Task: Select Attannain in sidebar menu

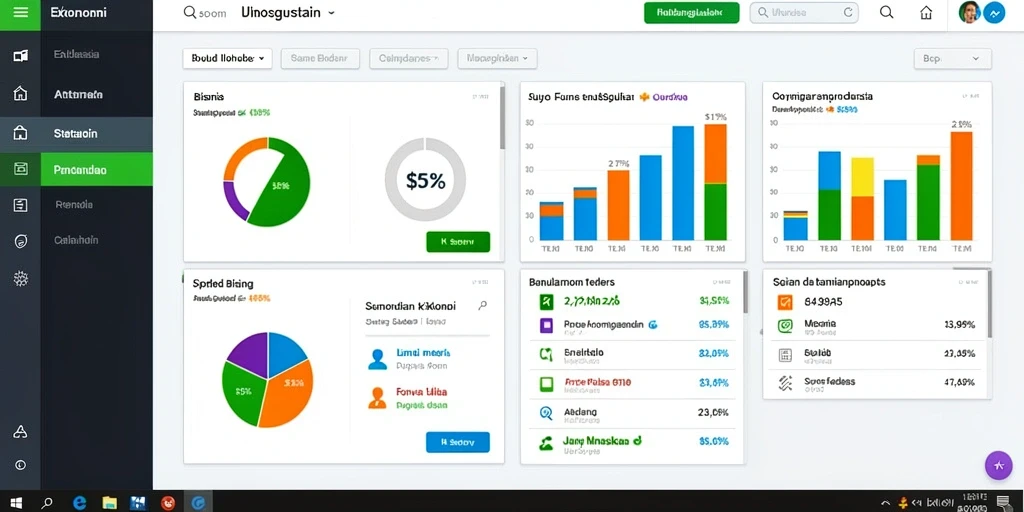Action: click(x=97, y=95)
